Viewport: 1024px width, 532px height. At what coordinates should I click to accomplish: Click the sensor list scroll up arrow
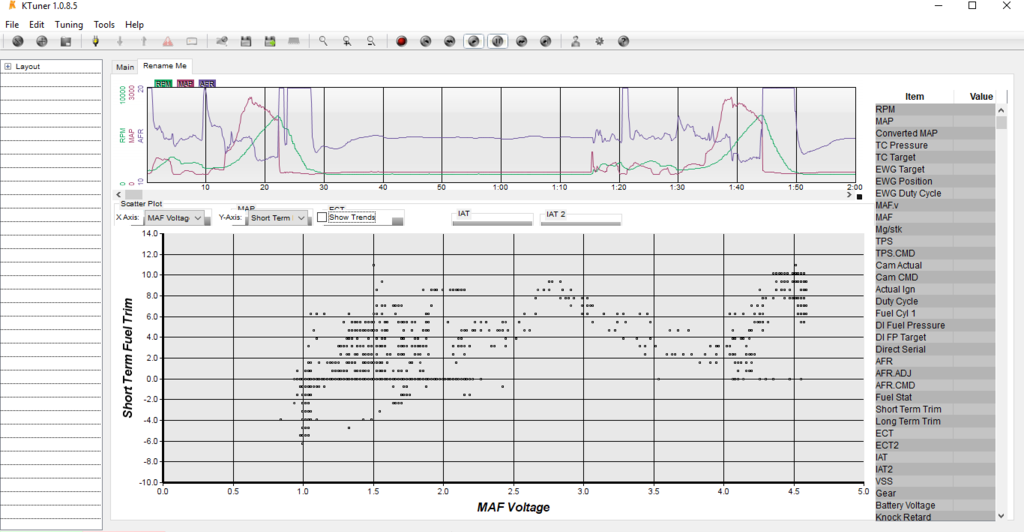(1001, 110)
